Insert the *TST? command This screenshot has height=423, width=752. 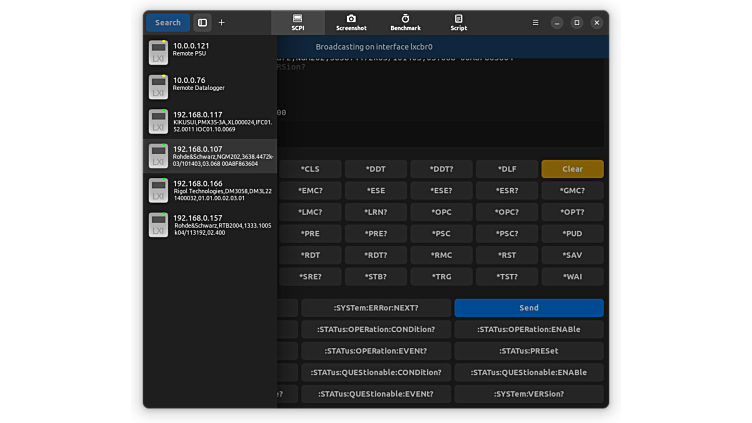(507, 277)
